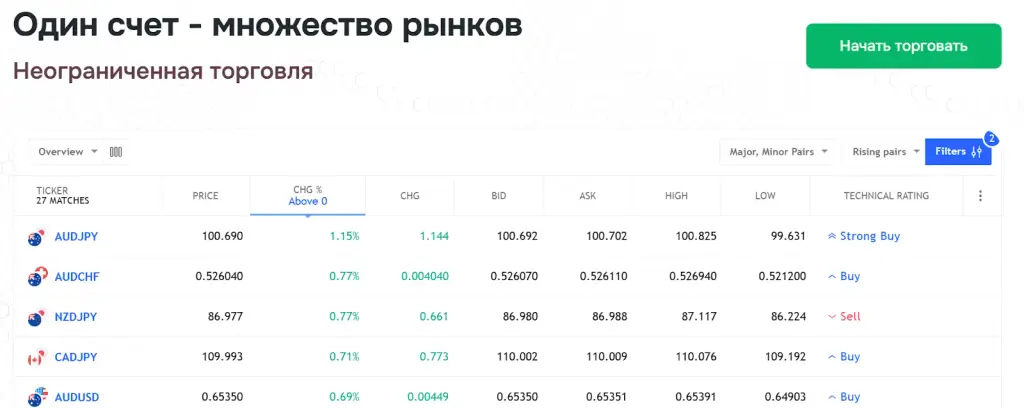1024x408 pixels.
Task: Click the TECHNICAL RATING column header
Action: tap(886, 196)
